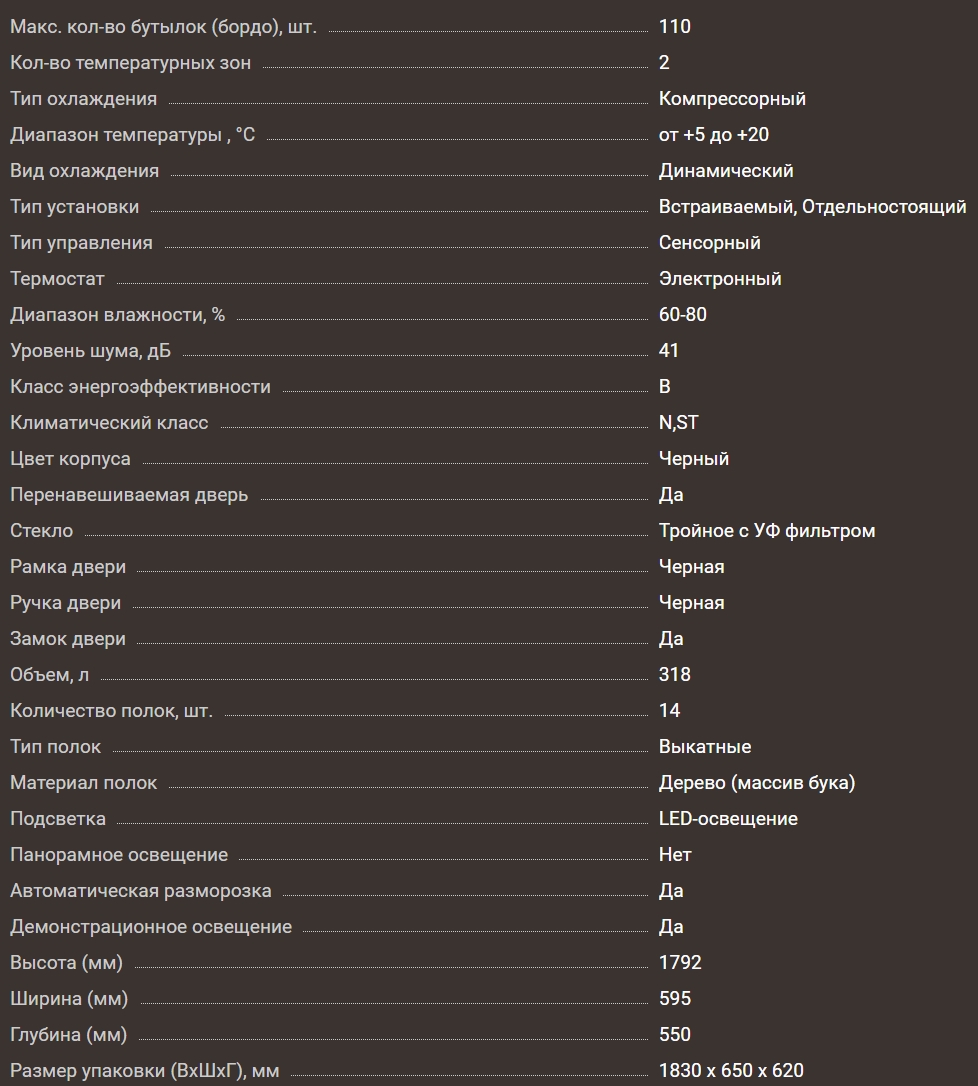Select the temperature range value 'от +5 до +20'

[x=713, y=135]
